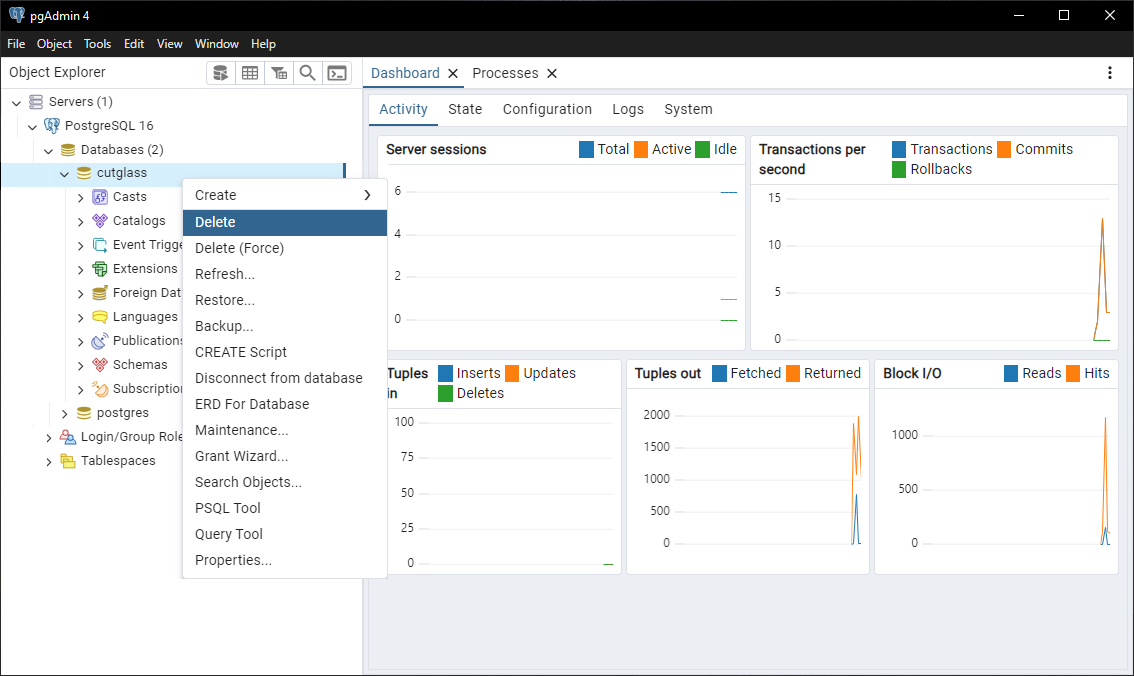Click the Search Objects magnifier icon

[x=308, y=73]
